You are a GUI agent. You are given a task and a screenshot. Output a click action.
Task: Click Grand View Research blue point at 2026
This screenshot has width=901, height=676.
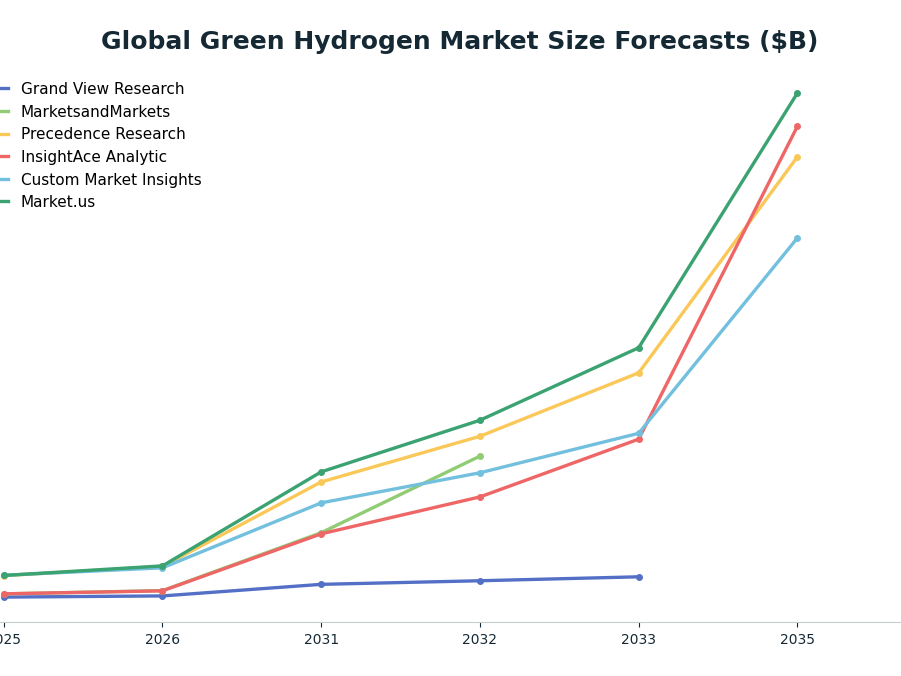coord(162,596)
